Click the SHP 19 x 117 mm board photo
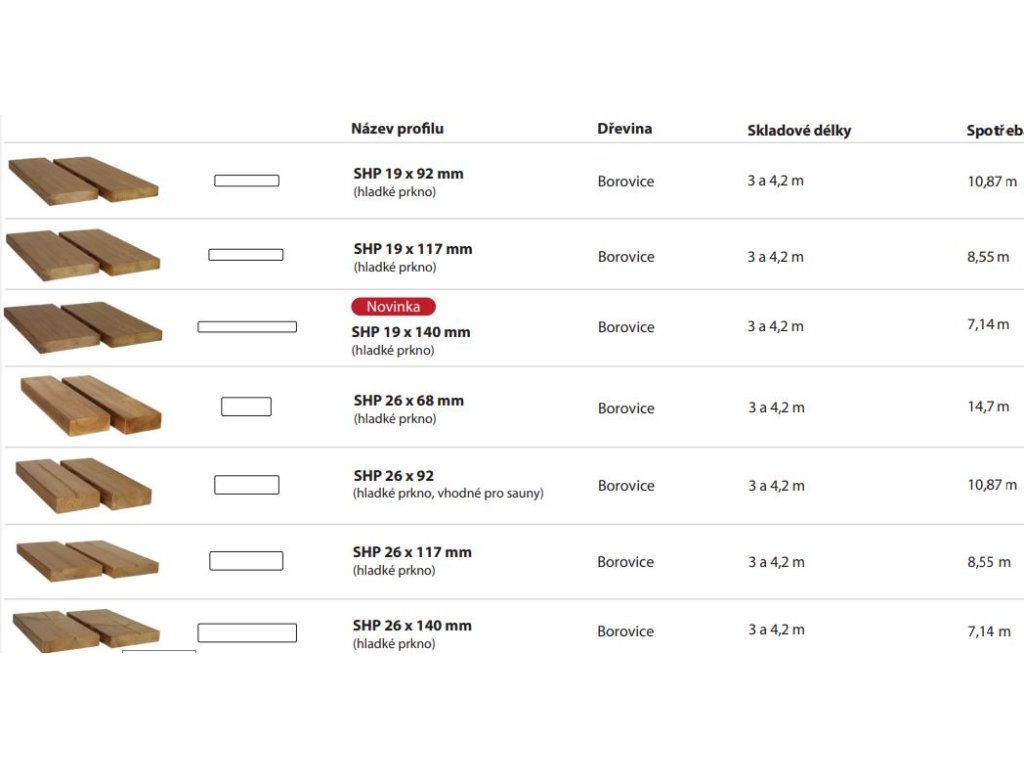1024x768 pixels. tap(83, 255)
